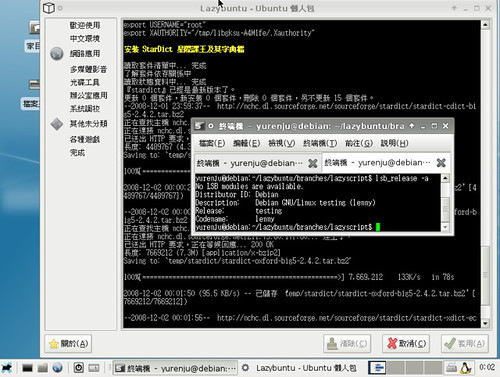Switch to the second workspace in pager
Viewport: 500px width, 377px height.
[396, 368]
